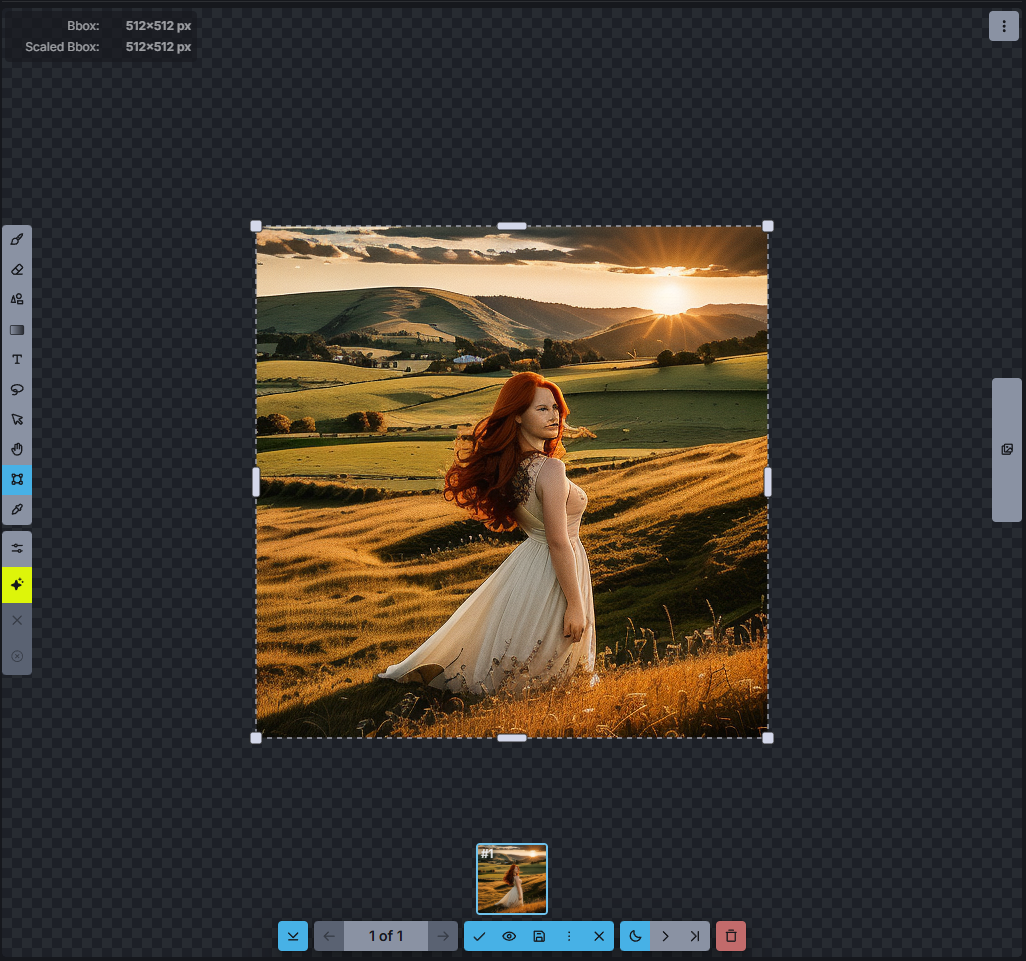
Task: Click the chevron-right button beside moon
Action: tap(665, 936)
